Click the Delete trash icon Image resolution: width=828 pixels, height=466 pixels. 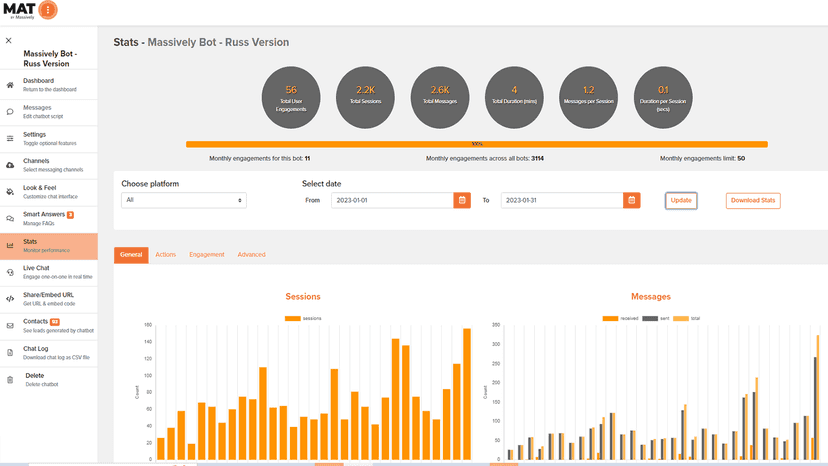click(x=10, y=379)
